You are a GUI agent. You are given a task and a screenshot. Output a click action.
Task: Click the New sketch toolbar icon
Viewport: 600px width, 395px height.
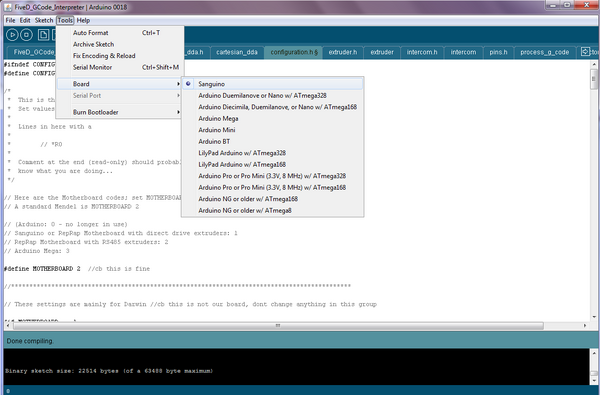pyautogui.click(x=43, y=35)
